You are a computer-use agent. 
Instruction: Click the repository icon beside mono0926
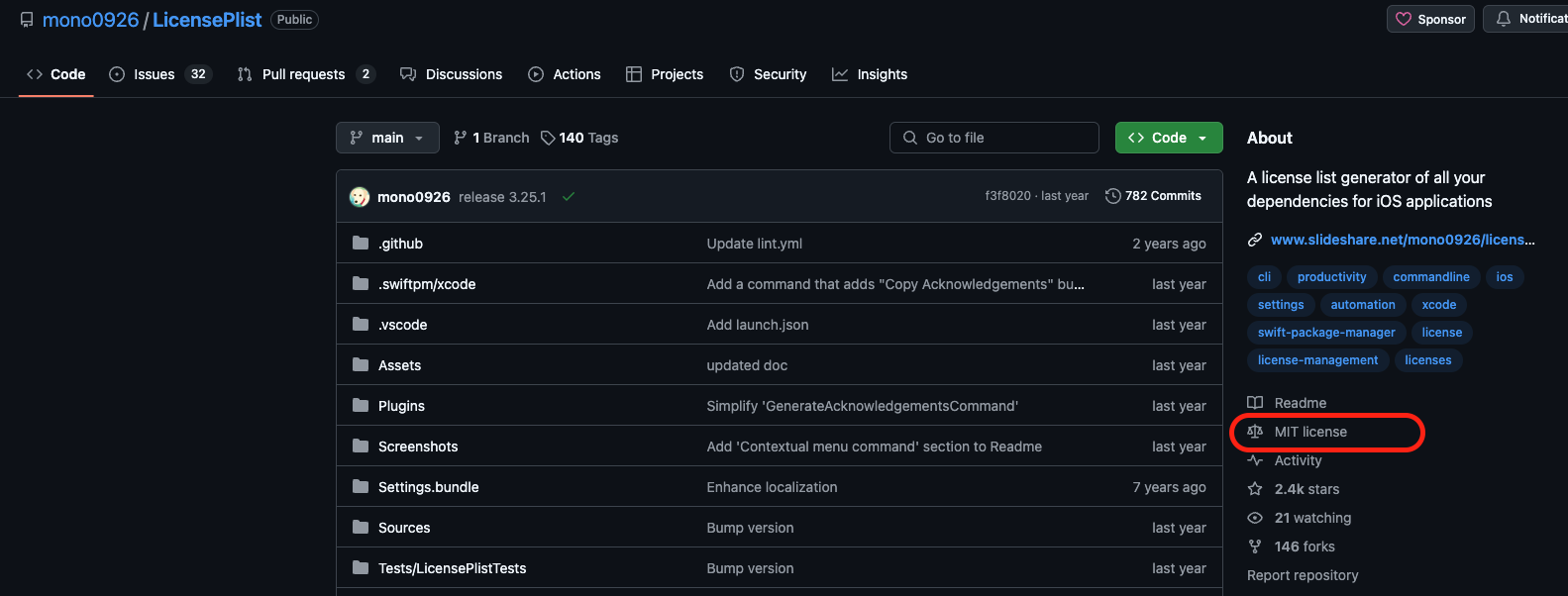coord(27,20)
